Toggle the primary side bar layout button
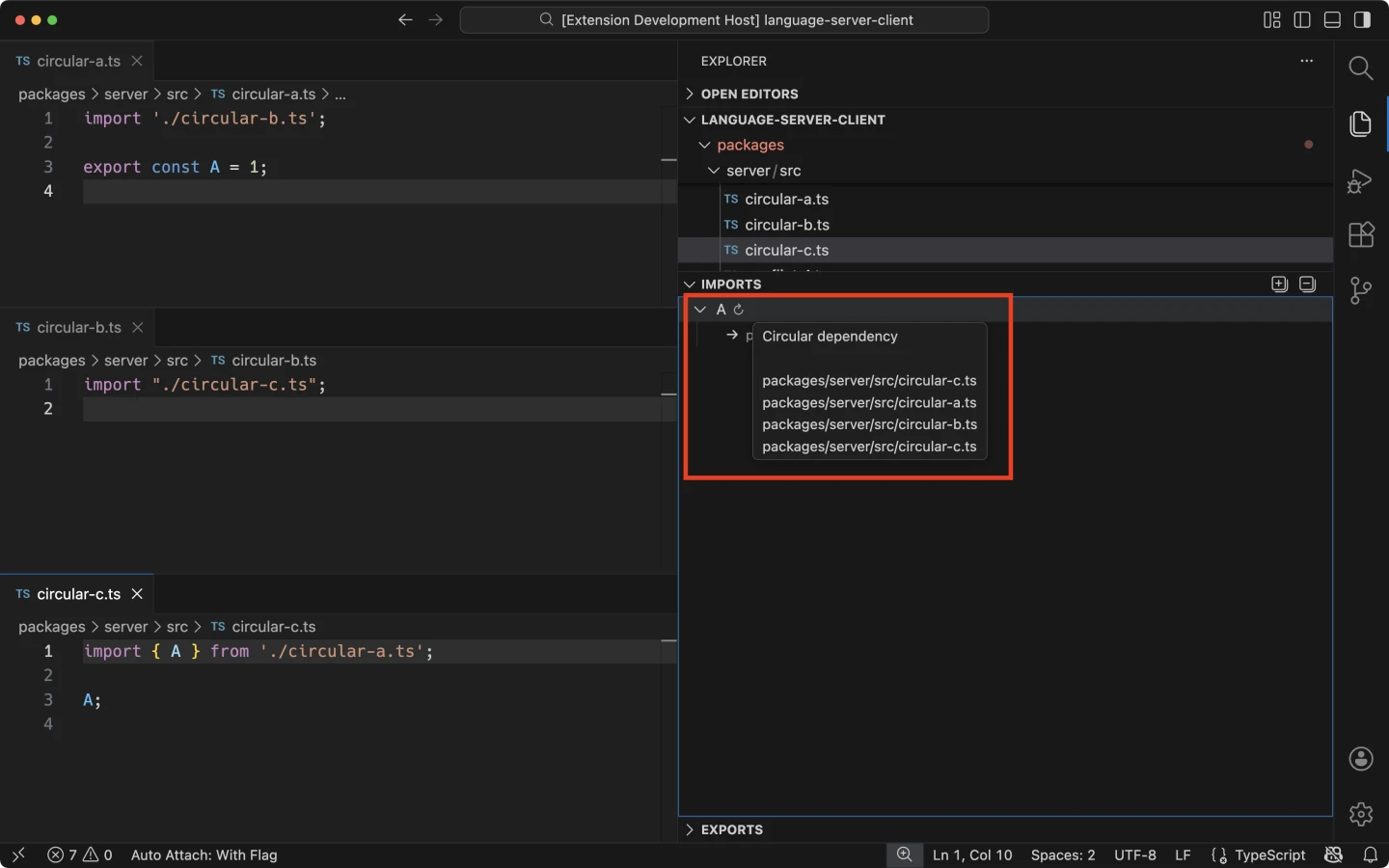The height and width of the screenshot is (868, 1389). [1301, 20]
